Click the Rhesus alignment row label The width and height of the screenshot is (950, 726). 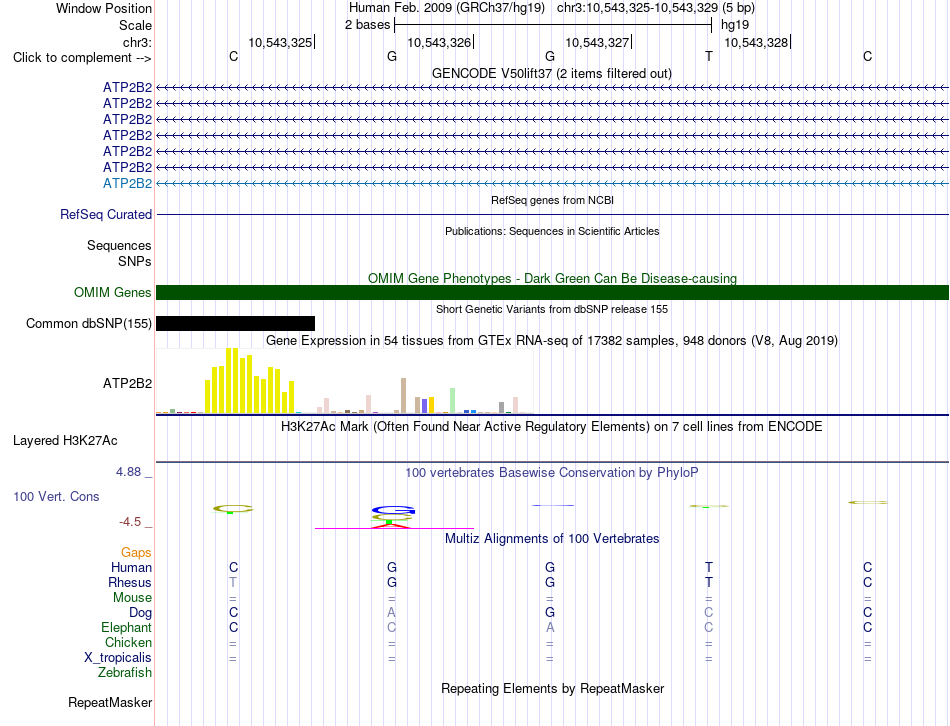pyautogui.click(x=130, y=582)
